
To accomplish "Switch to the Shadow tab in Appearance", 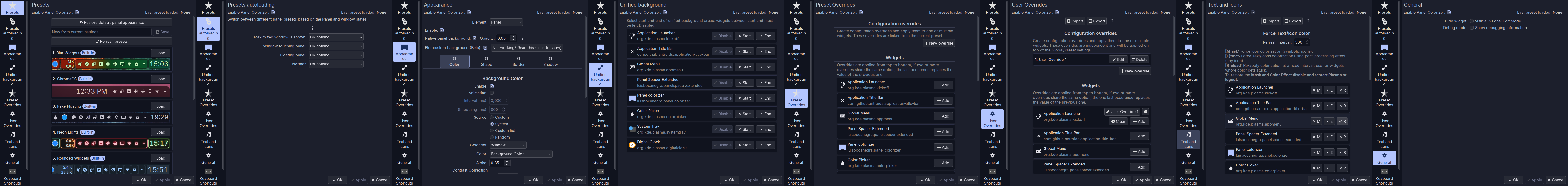I will tap(550, 61).
